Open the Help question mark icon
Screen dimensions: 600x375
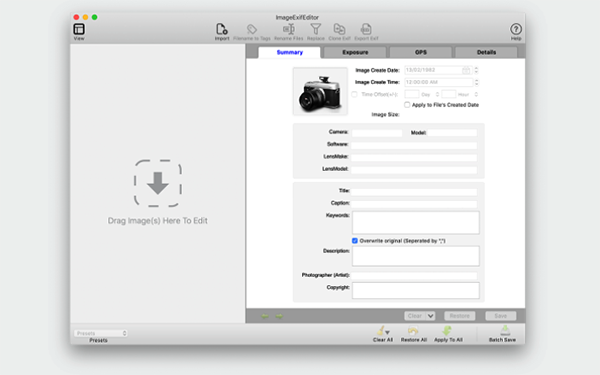point(516,29)
